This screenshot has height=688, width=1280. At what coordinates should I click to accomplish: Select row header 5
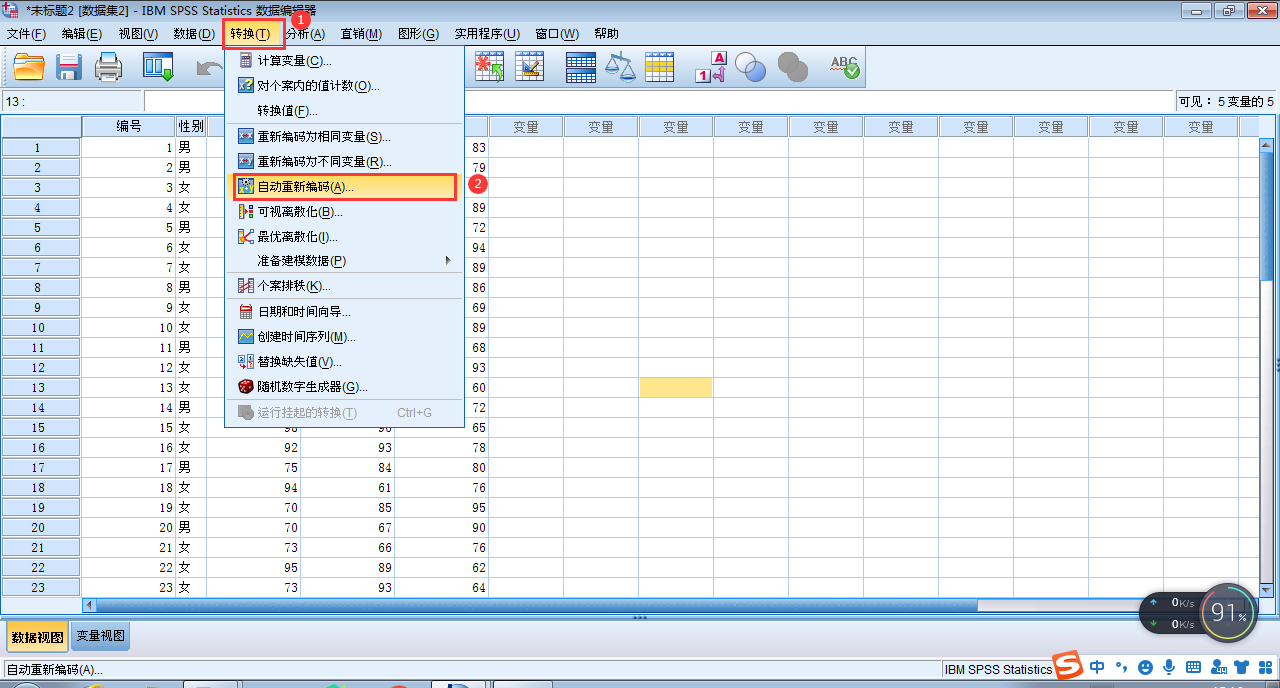(x=41, y=227)
